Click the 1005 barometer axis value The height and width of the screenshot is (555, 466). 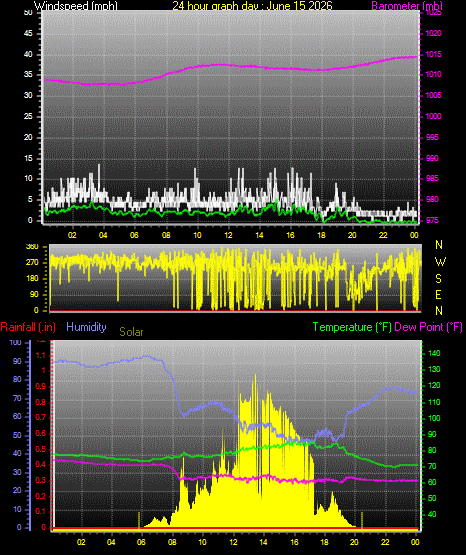[x=433, y=96]
